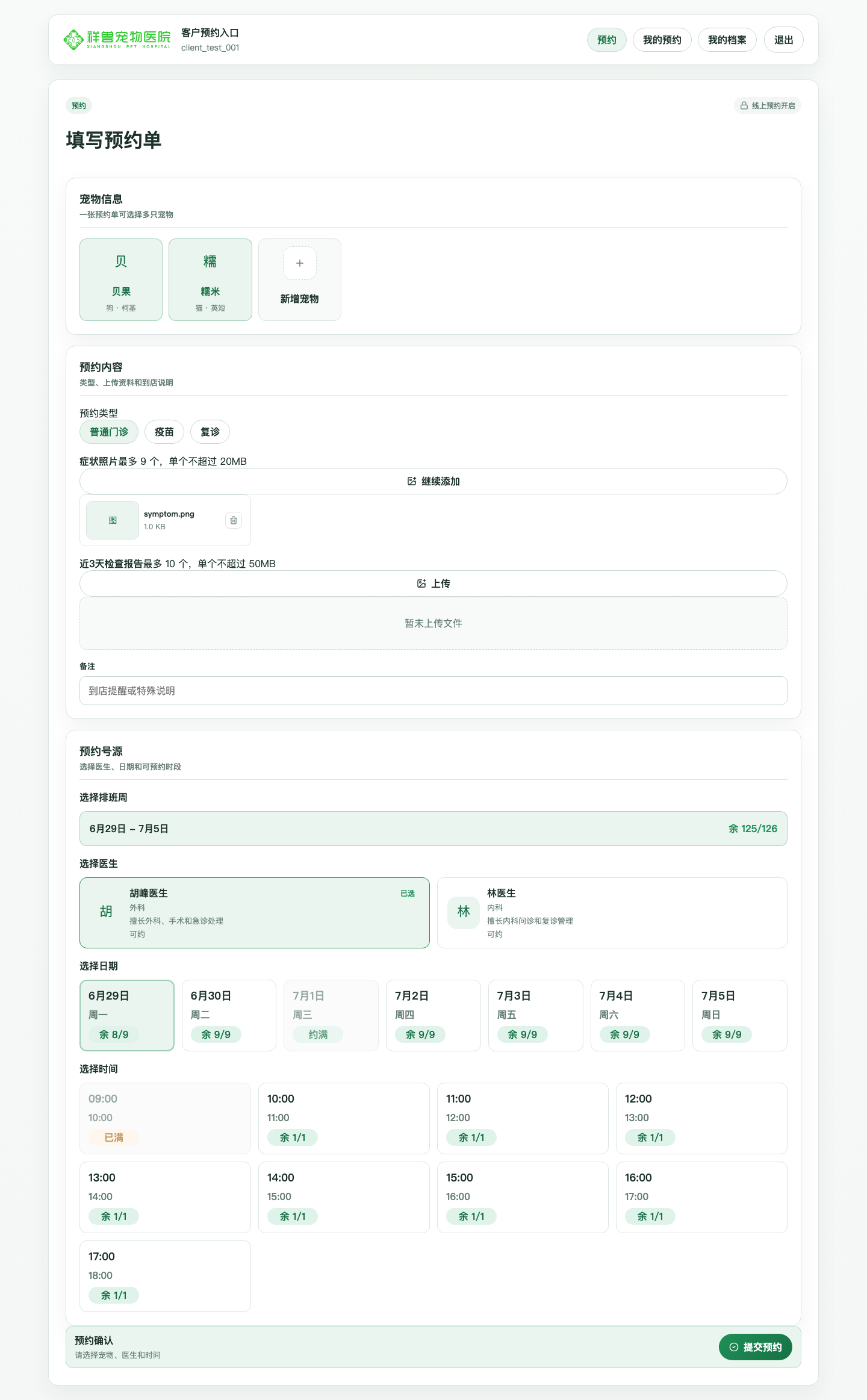Click the 胡 avatar of 胡峰医生
The width and height of the screenshot is (867, 1400).
(106, 912)
